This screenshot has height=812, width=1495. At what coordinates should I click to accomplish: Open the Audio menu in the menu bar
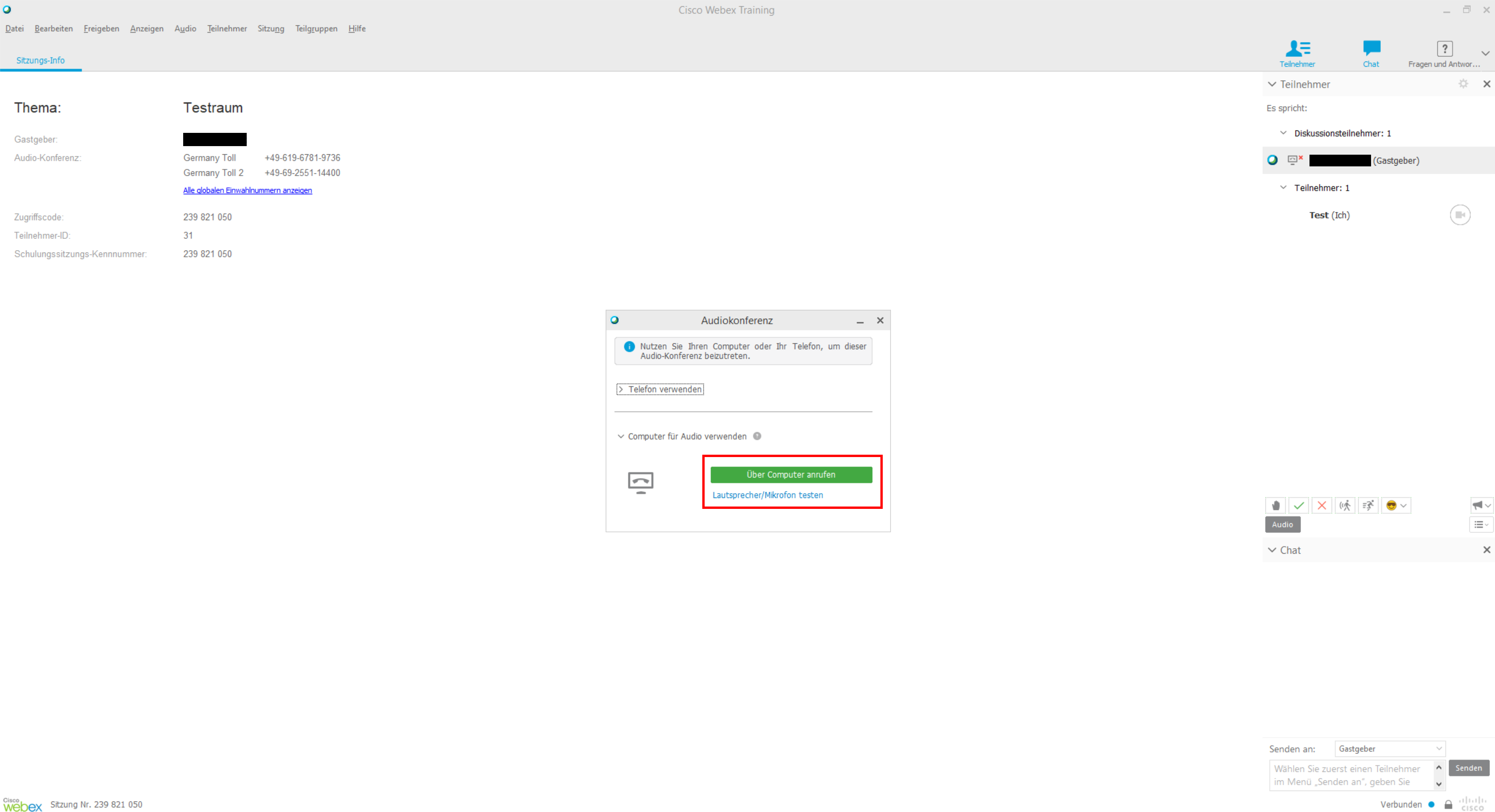click(185, 28)
